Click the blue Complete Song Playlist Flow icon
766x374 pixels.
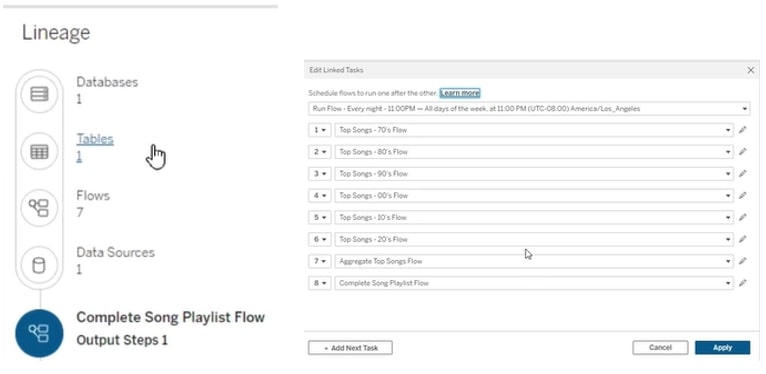tap(39, 333)
